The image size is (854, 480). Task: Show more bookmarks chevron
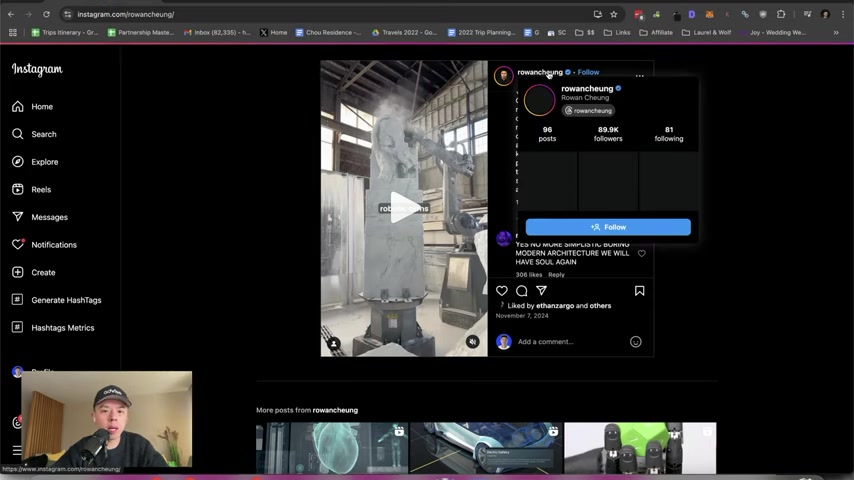836,33
